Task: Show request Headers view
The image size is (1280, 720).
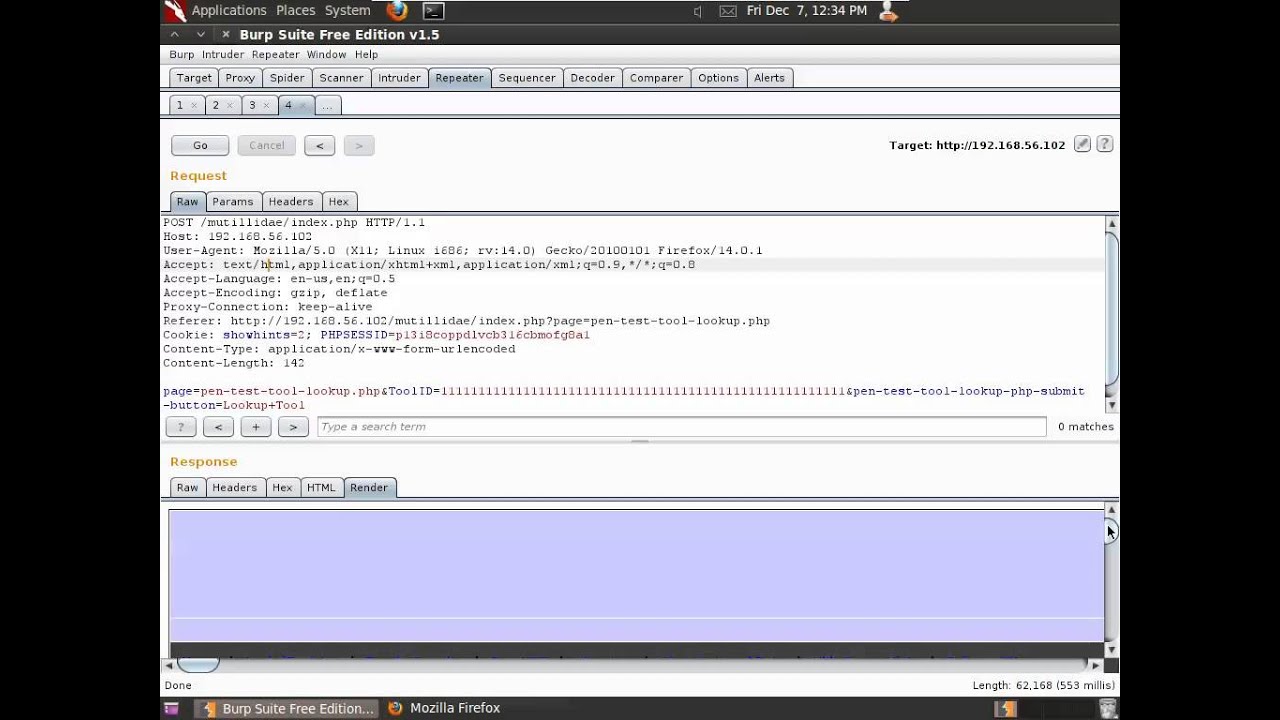Action: [x=291, y=202]
